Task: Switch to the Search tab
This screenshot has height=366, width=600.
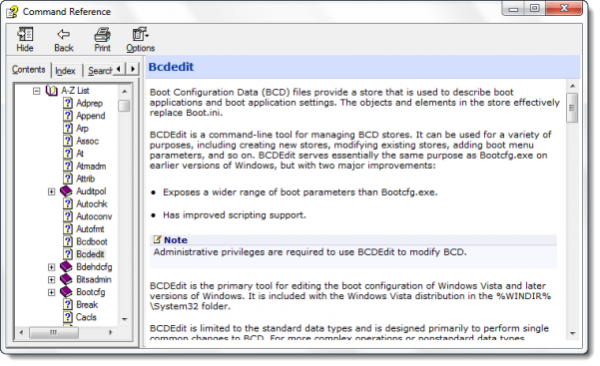Action: (x=99, y=71)
